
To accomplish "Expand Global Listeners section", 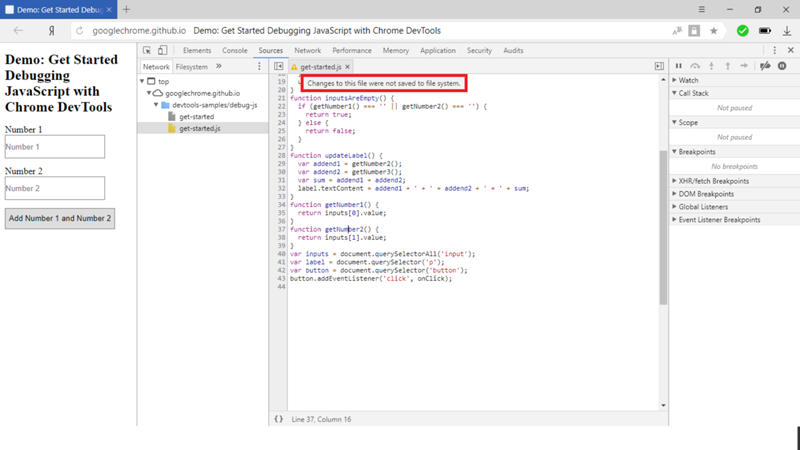I will click(x=674, y=207).
